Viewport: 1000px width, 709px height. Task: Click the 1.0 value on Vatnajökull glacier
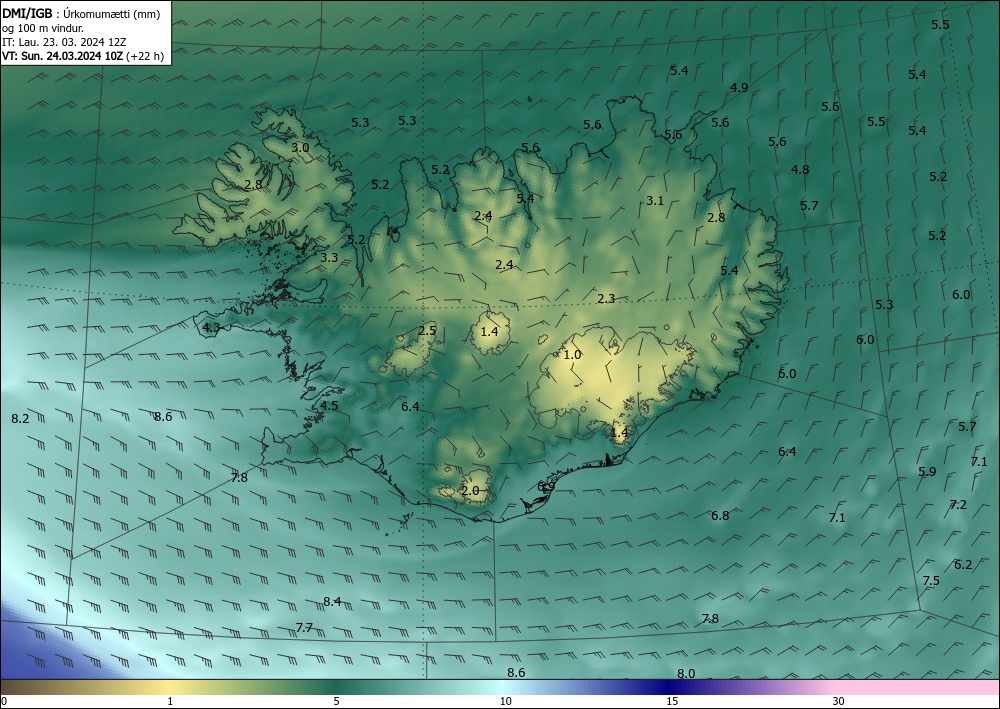[572, 354]
